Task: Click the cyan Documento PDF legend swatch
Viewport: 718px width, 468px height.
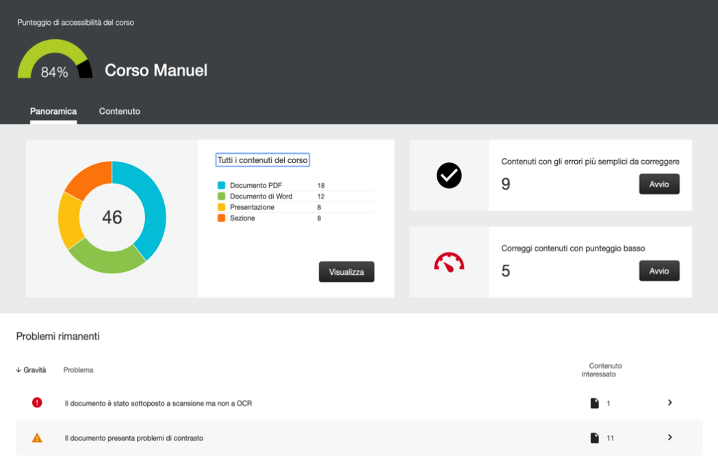Action: coord(221,186)
